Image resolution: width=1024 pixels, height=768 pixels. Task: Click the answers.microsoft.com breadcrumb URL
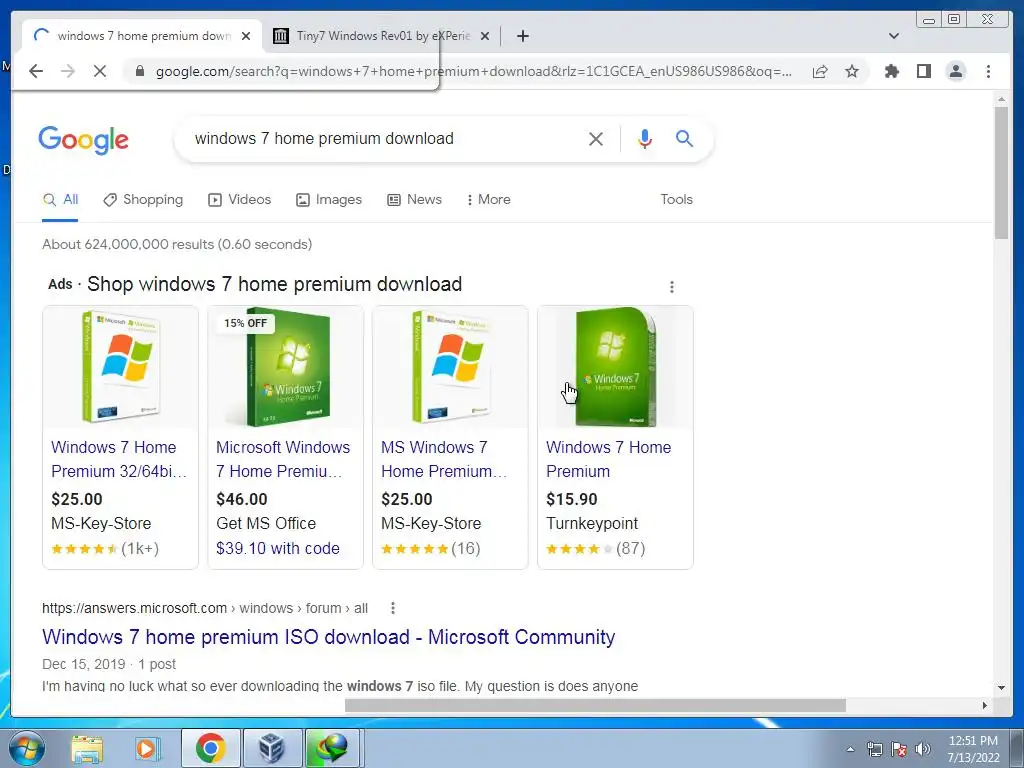pyautogui.click(x=204, y=608)
